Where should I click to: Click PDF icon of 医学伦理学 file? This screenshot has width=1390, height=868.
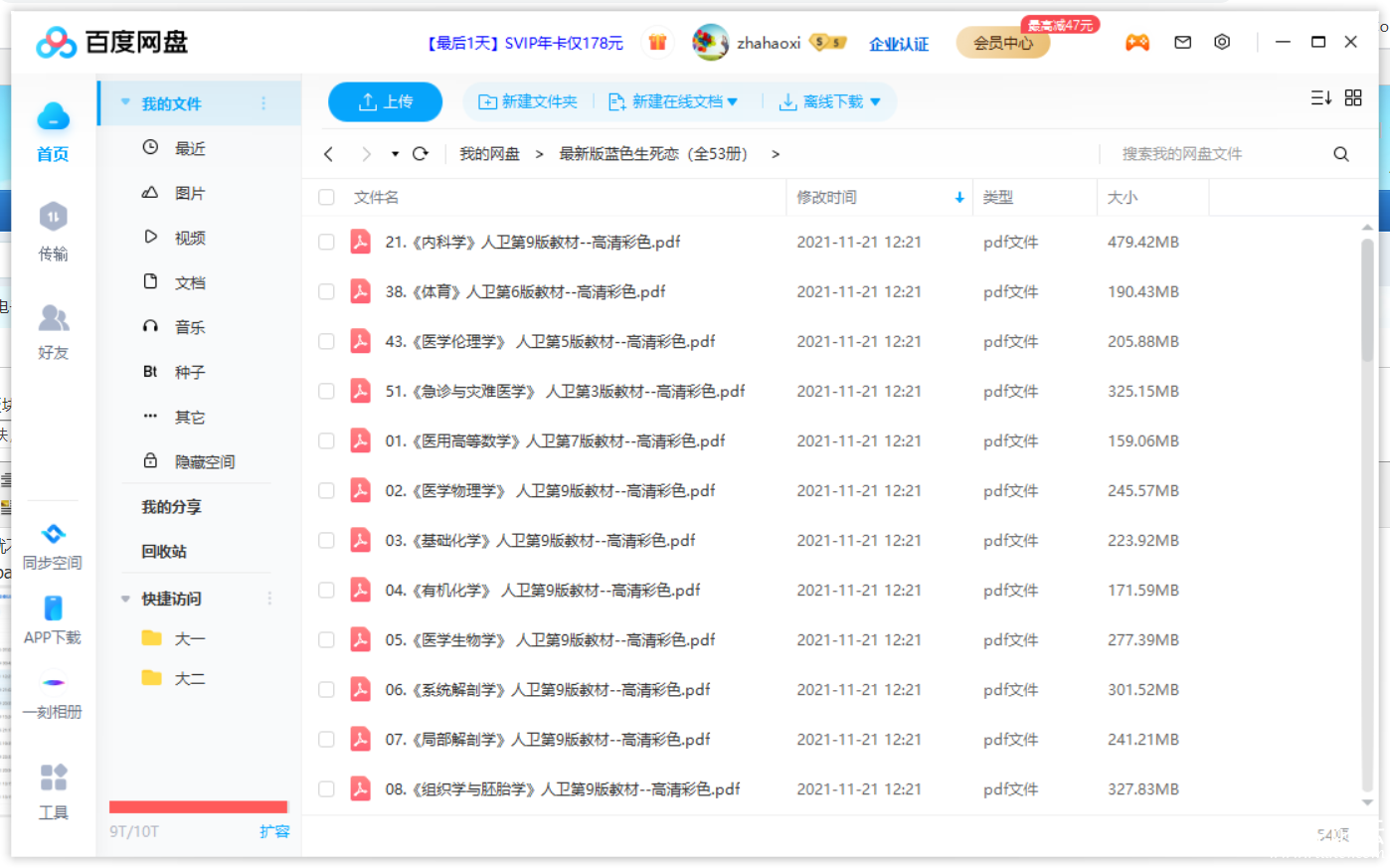coord(360,341)
